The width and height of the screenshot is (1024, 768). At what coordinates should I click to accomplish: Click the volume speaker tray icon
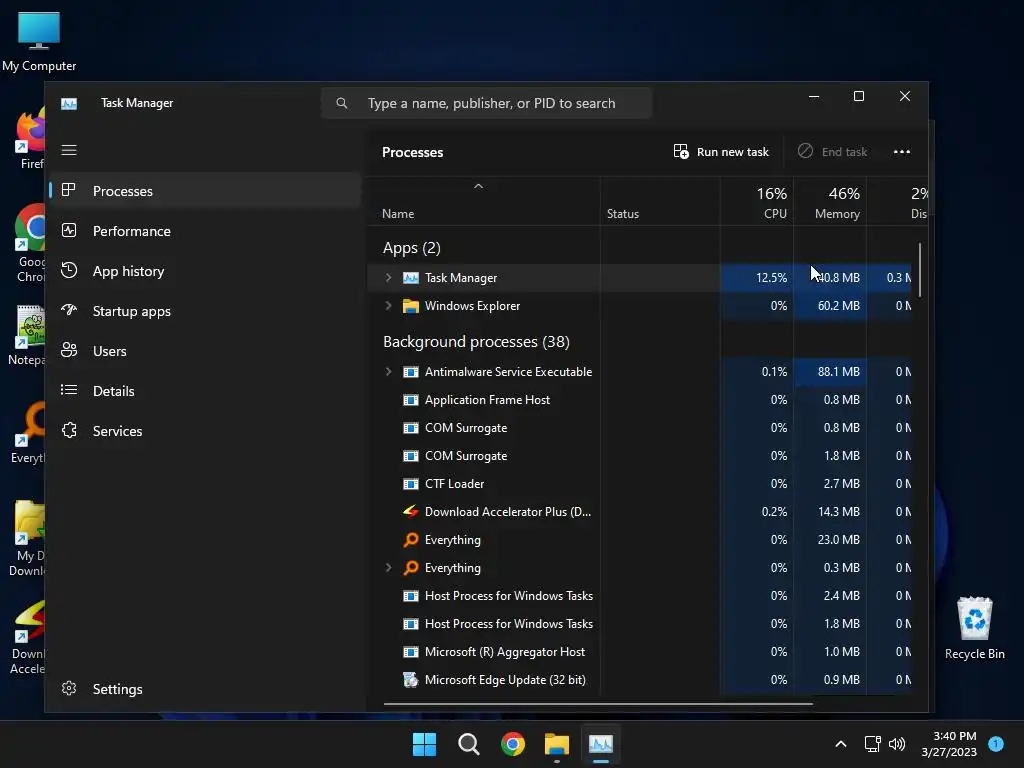coord(897,744)
